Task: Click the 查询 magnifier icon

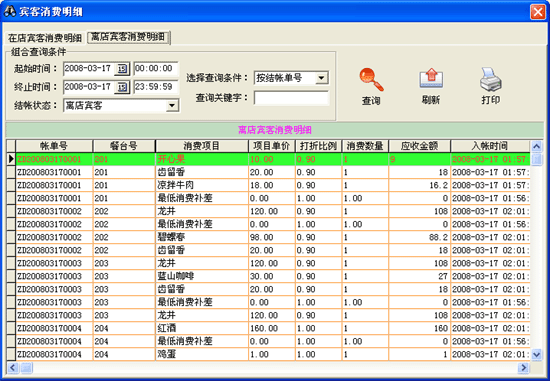Action: [x=371, y=79]
